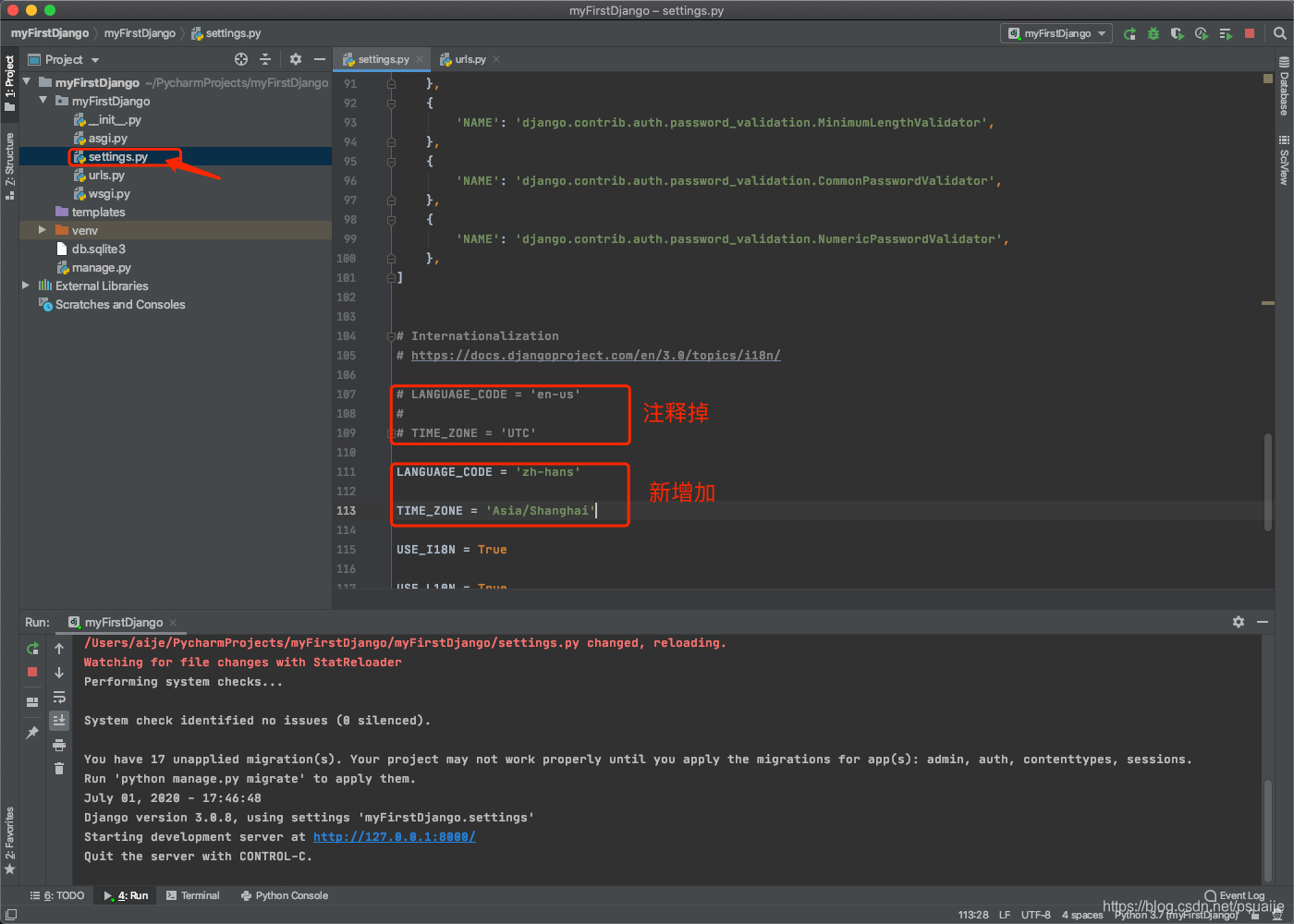This screenshot has height=924, width=1294.
Task: Run with coverage icon
Action: click(x=1177, y=33)
